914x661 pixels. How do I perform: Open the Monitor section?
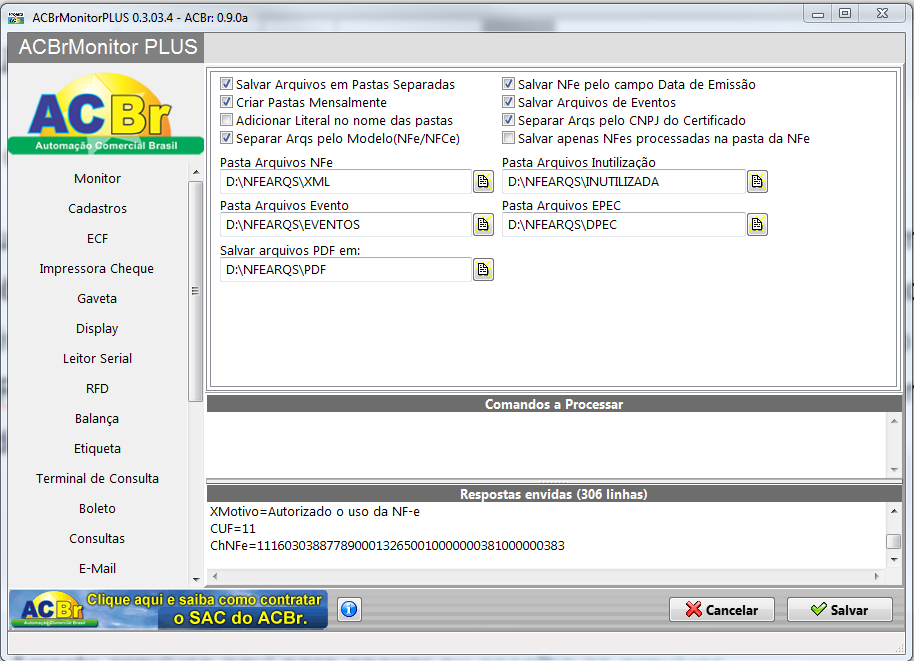click(x=97, y=178)
